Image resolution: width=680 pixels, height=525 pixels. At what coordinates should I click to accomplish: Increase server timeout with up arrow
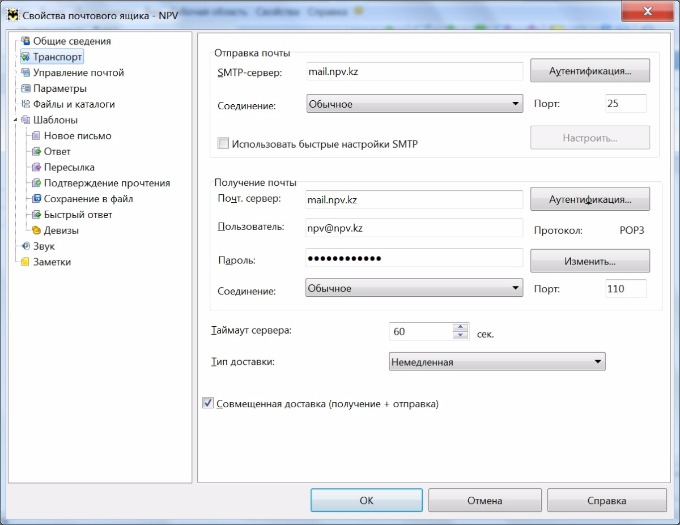(460, 327)
